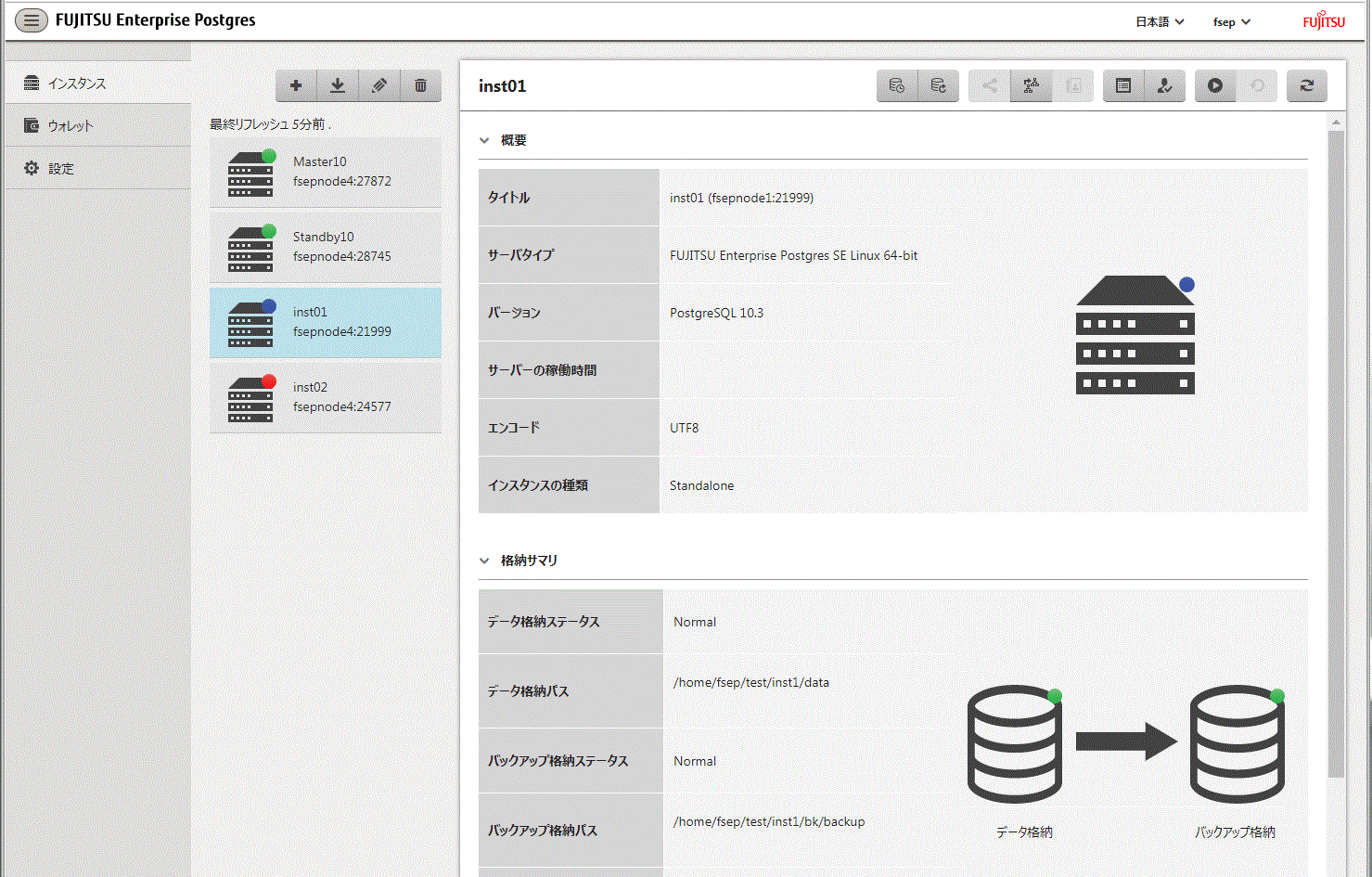1372x877 pixels.
Task: Click the pencil icon to edit the instance
Action: coord(379,85)
